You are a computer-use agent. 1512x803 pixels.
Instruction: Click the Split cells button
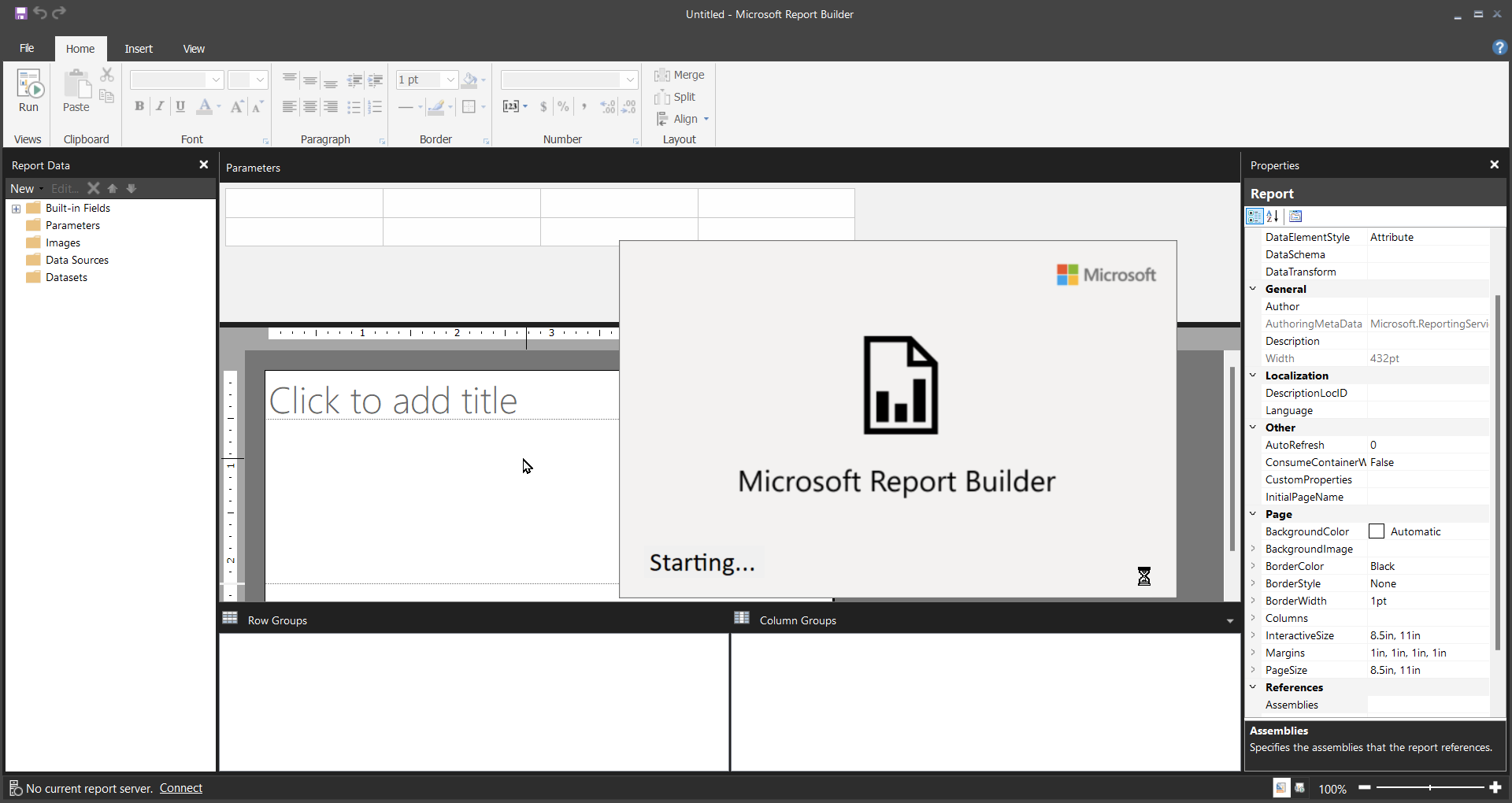click(x=675, y=97)
